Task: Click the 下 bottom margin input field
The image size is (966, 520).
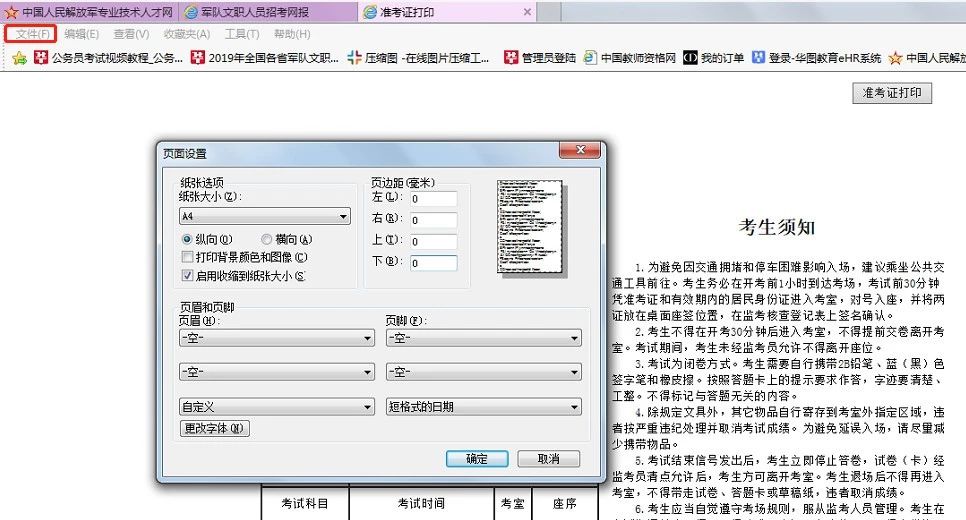Action: [431, 263]
